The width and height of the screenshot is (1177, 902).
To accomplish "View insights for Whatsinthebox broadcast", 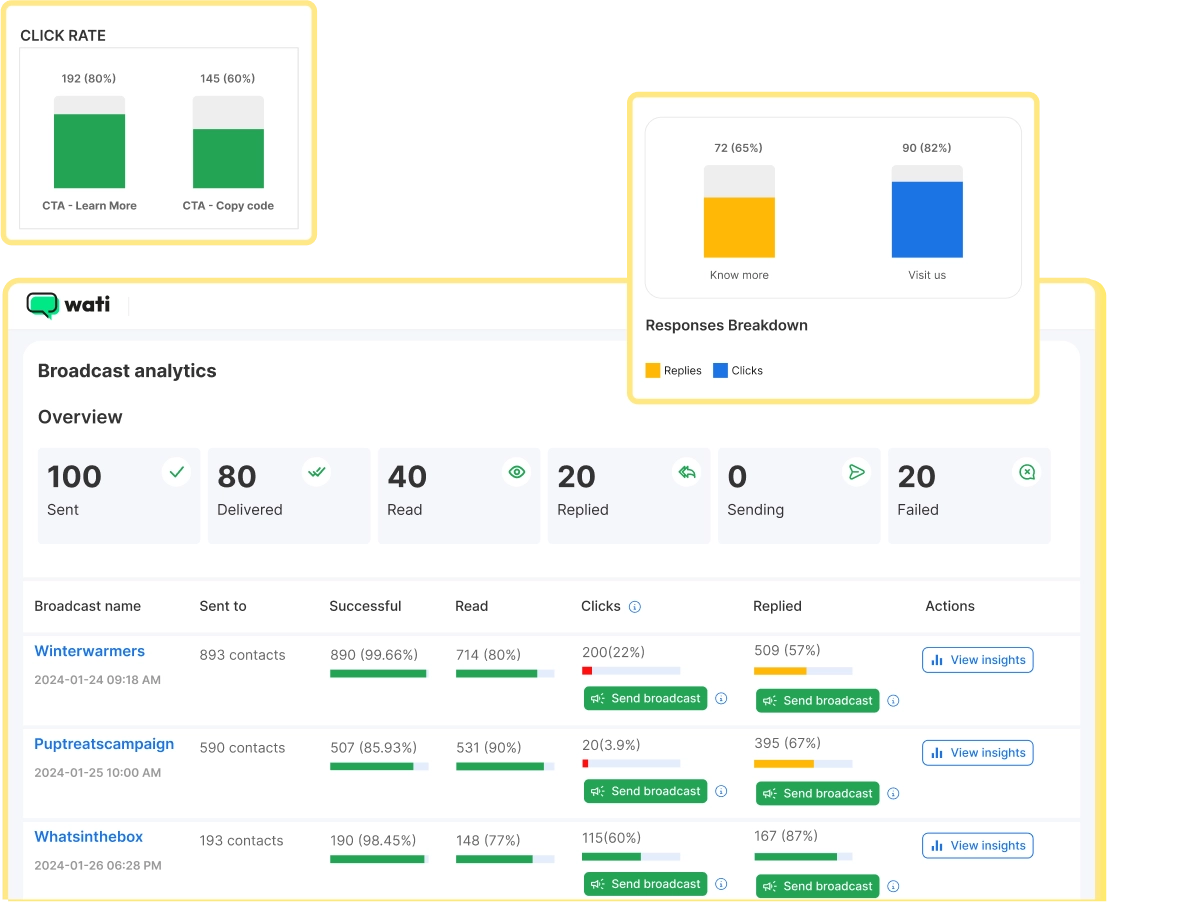I will coord(977,846).
